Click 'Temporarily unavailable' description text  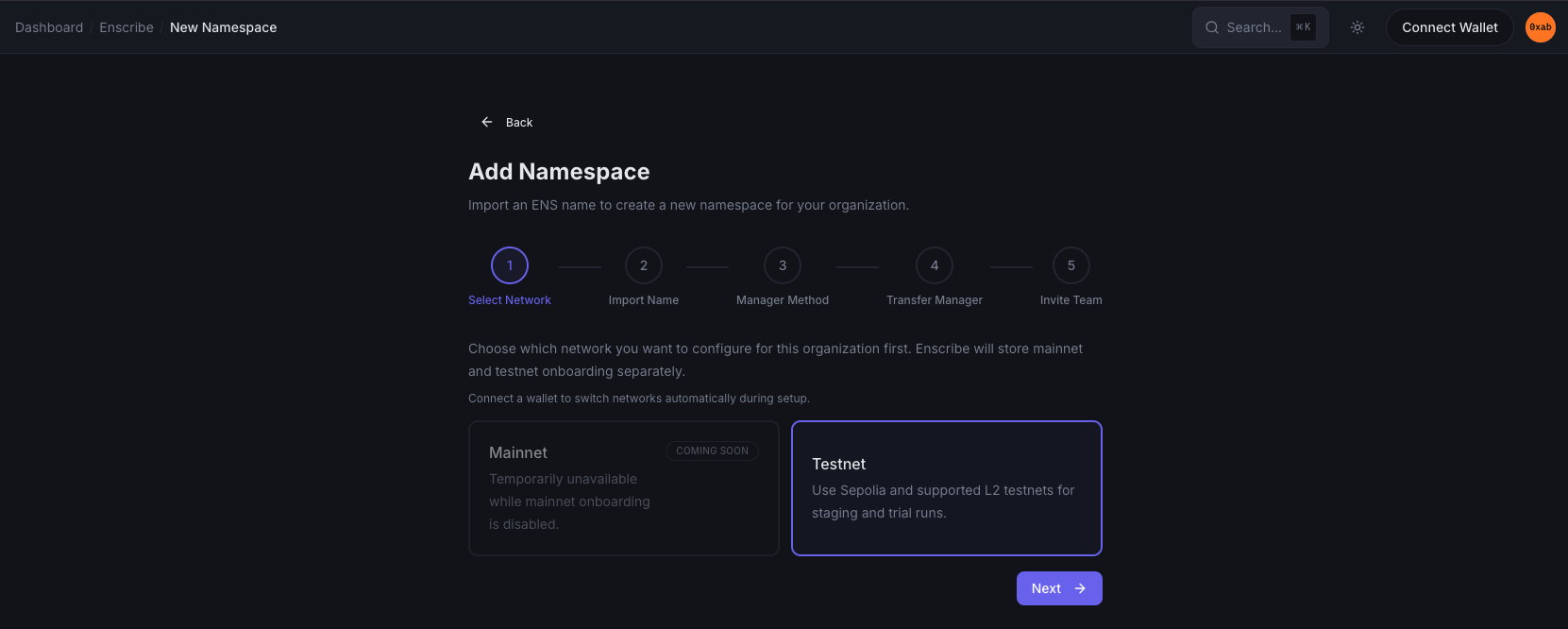[x=569, y=501]
